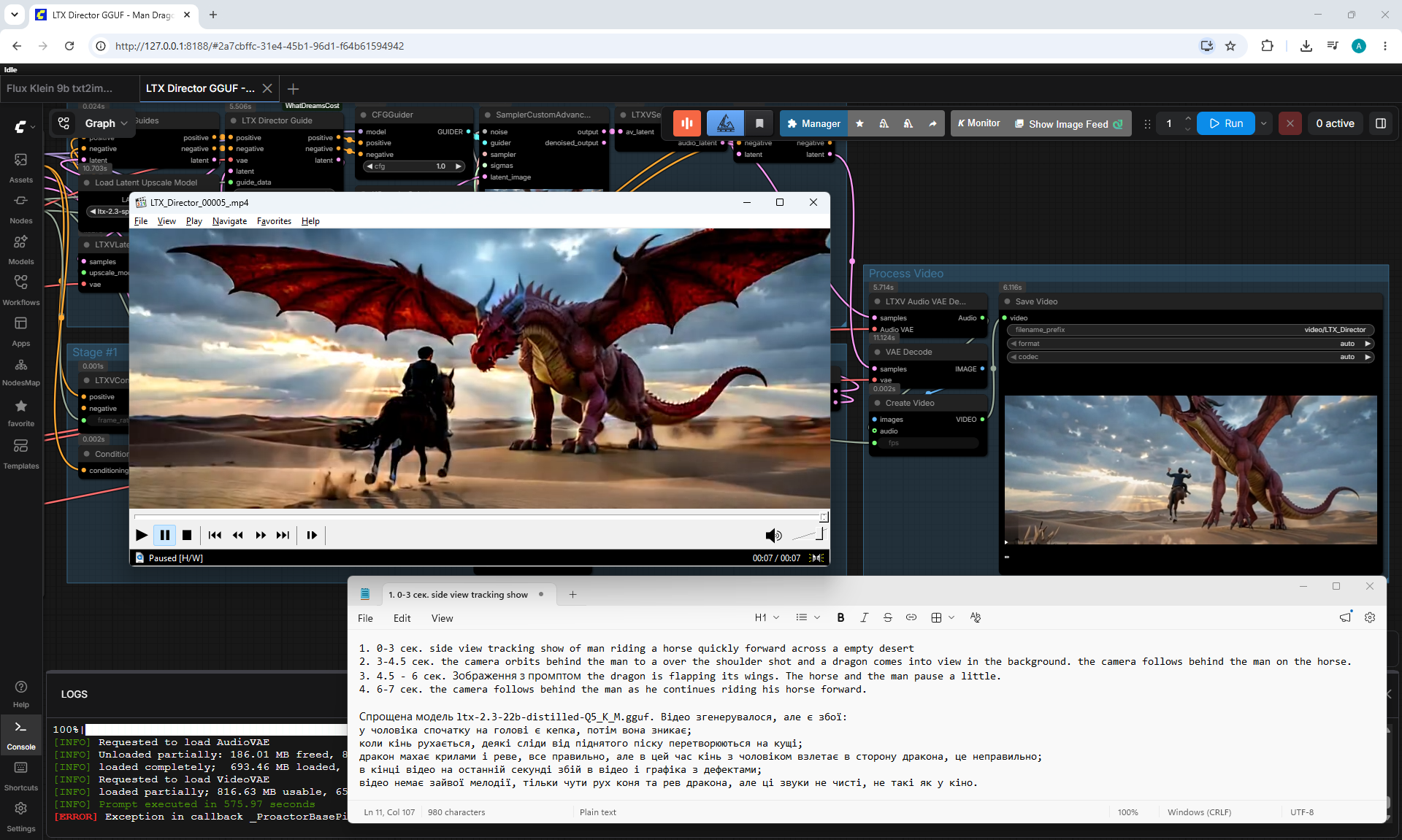Toggle italic formatting in Notepad
This screenshot has height=840, width=1402.
click(864, 617)
